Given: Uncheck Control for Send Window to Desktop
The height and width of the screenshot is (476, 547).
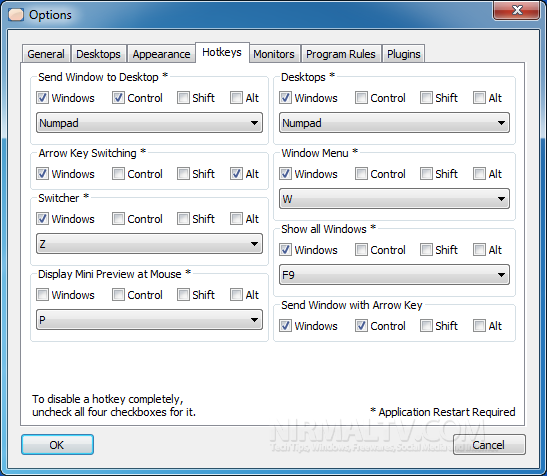Looking at the screenshot, I should (118, 98).
